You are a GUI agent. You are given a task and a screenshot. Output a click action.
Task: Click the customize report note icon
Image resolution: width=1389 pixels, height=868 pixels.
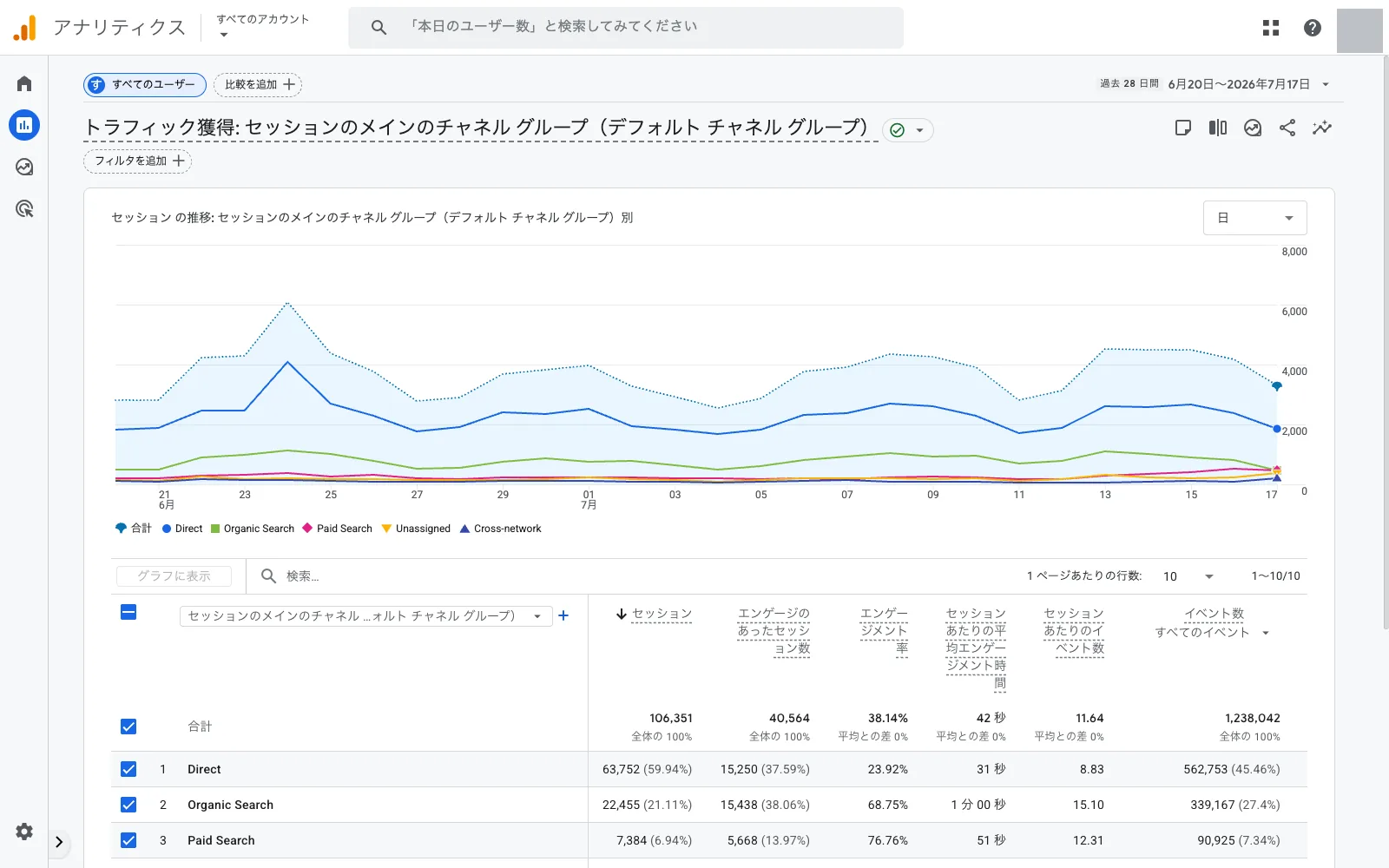coord(1182,128)
